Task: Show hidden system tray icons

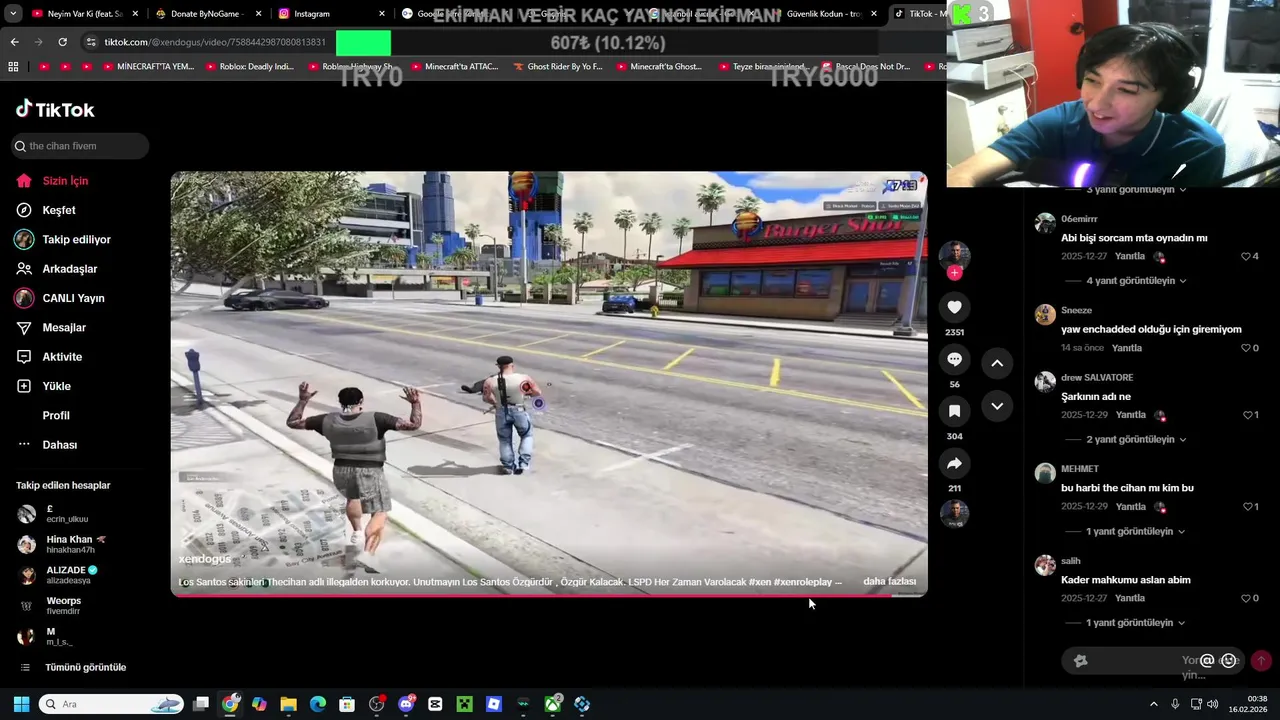Action: tap(1153, 704)
